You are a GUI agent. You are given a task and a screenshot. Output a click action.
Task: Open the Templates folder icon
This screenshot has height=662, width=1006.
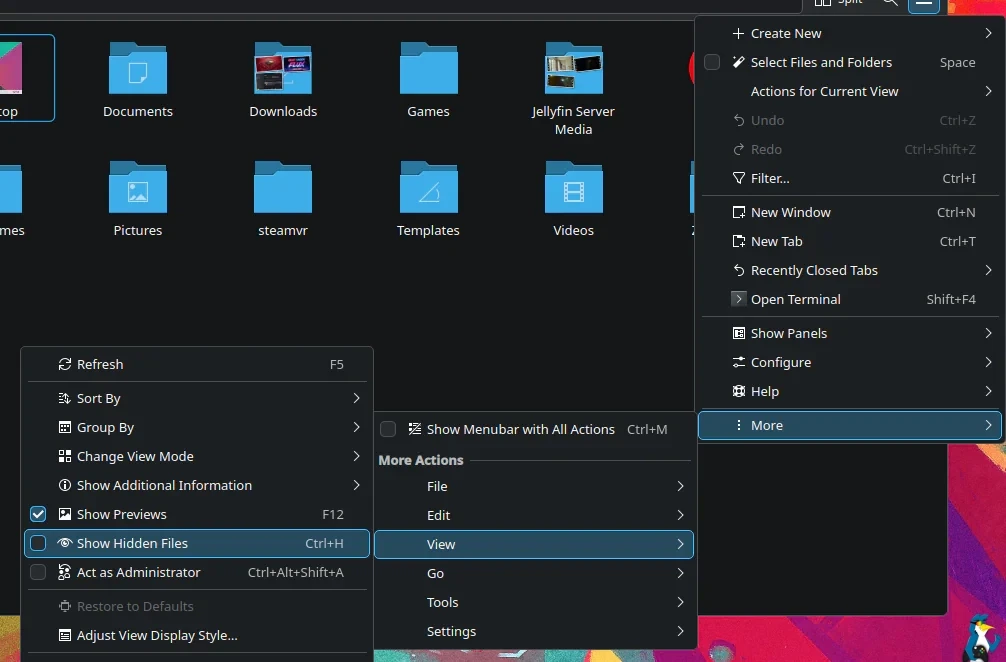pos(429,187)
